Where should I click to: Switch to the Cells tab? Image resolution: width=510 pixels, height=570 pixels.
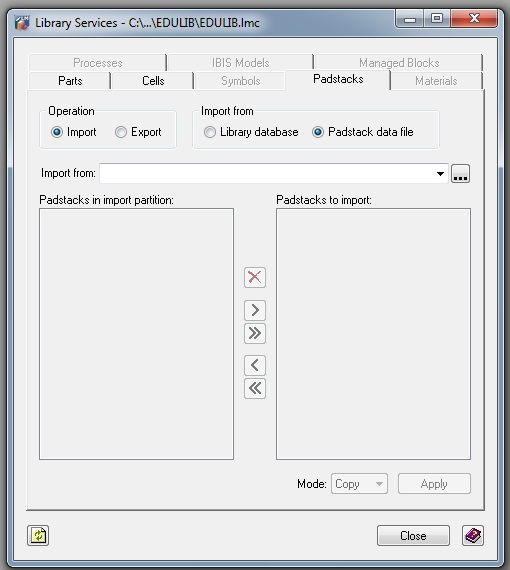point(153,81)
